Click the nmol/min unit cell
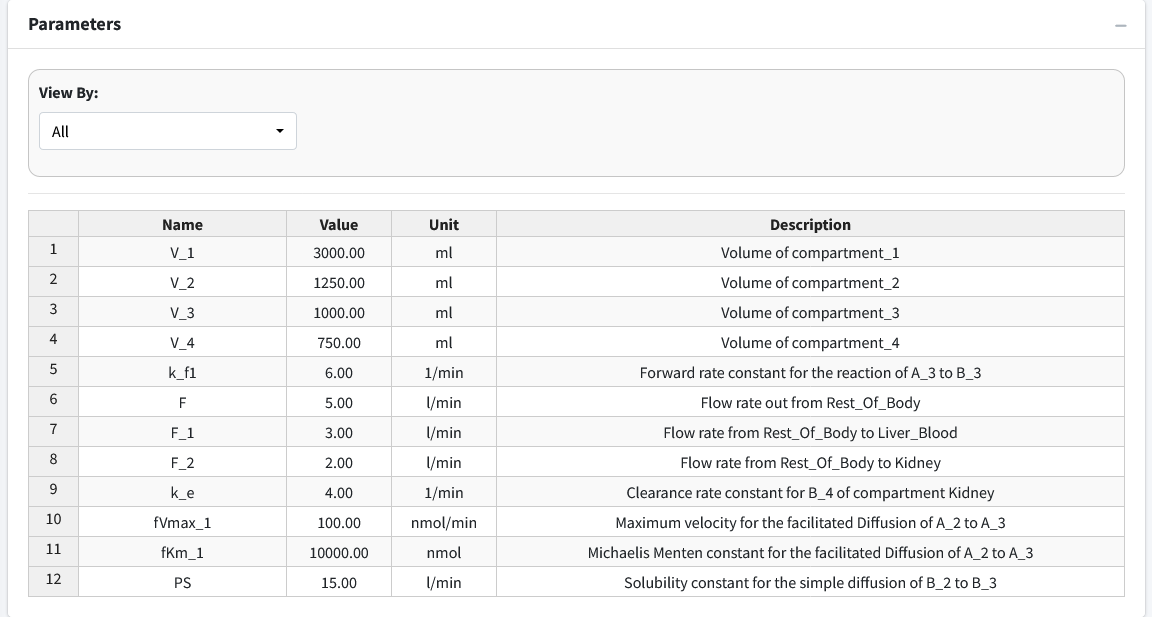 [444, 522]
